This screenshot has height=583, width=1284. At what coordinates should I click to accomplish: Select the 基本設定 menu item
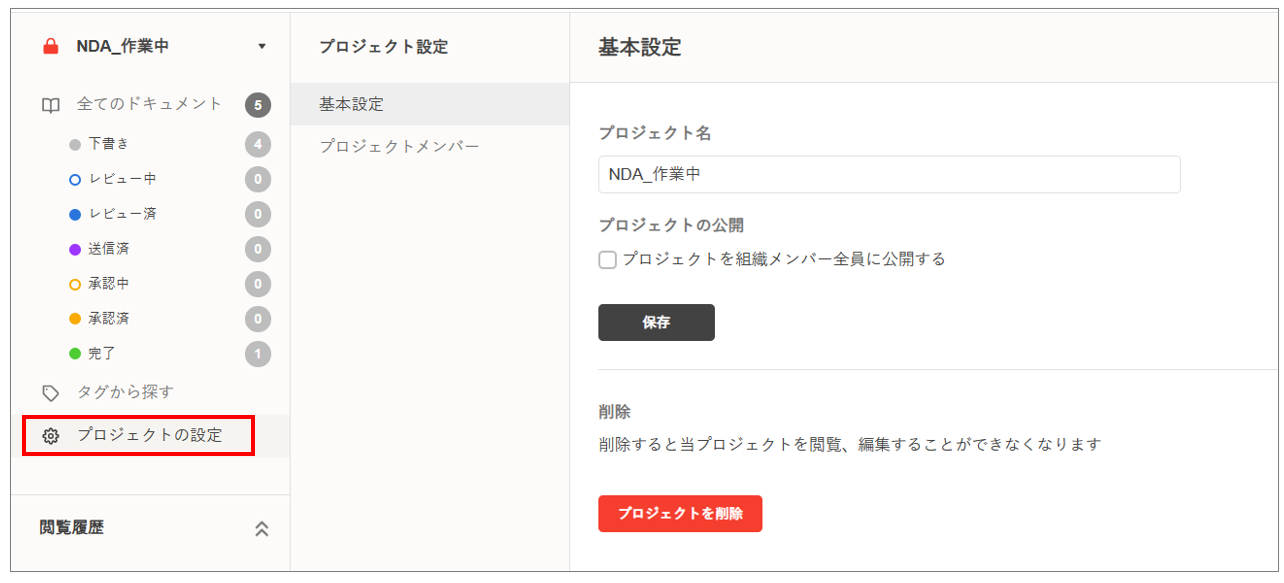coord(351,104)
